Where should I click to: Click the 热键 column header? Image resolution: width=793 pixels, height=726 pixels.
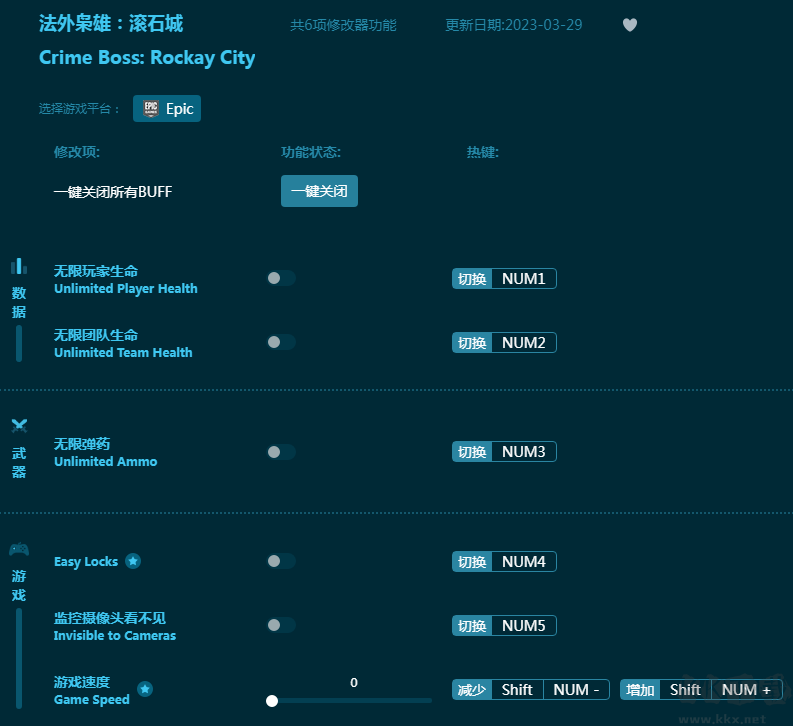(482, 152)
